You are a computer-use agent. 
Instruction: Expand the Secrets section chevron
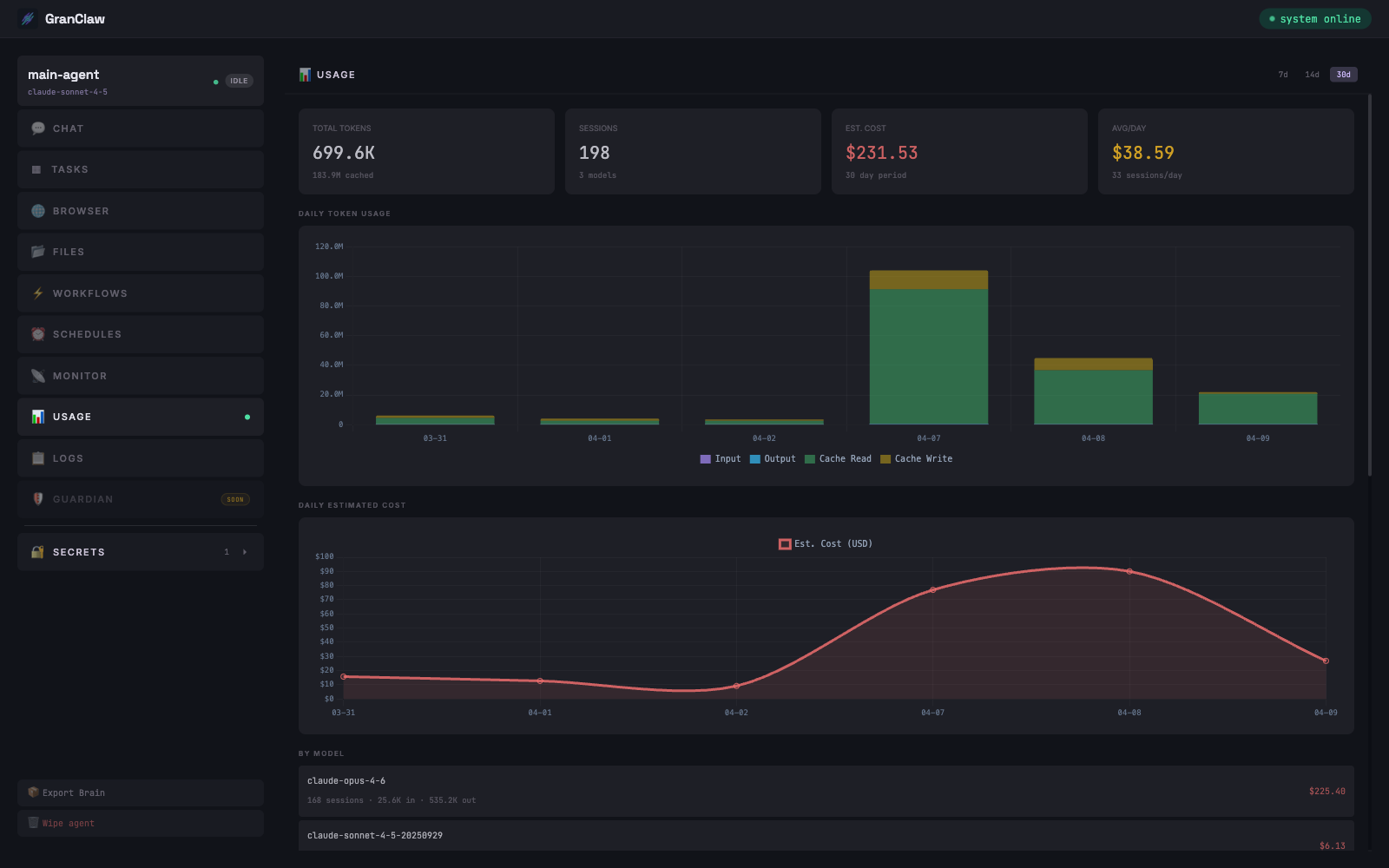(243, 551)
